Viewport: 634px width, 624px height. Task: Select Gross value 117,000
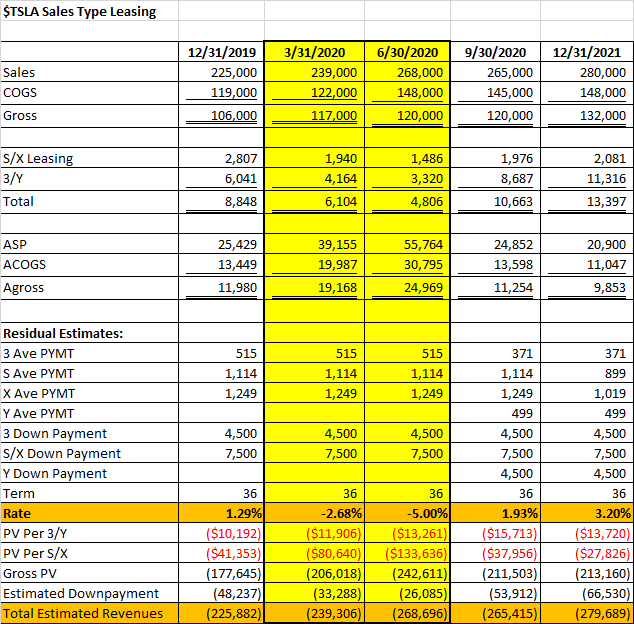tap(334, 116)
